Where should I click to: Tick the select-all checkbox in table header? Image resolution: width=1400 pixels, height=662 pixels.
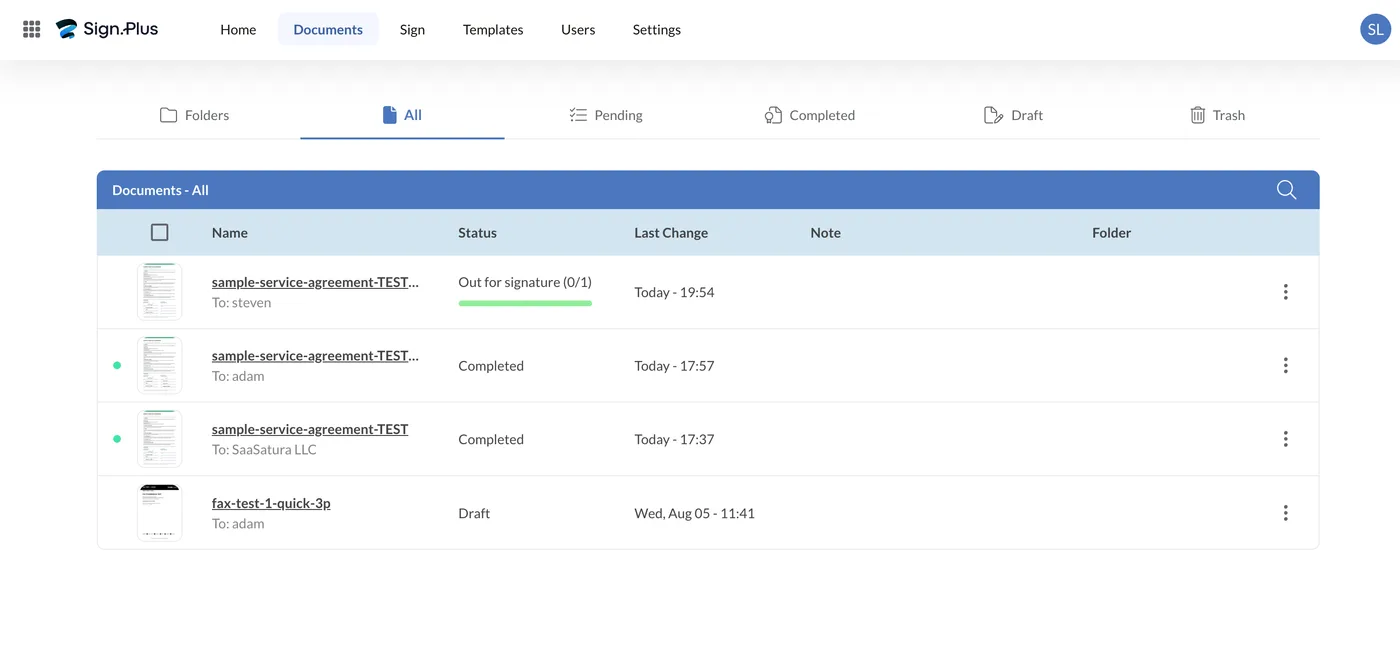click(x=159, y=232)
